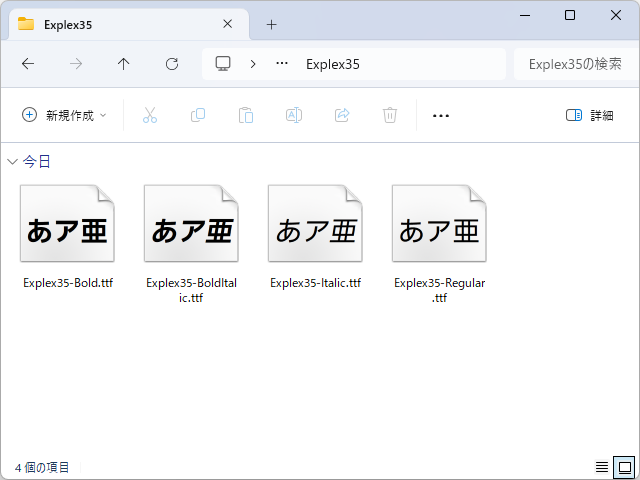
Task: Click the Delete trash icon
Action: tap(390, 115)
